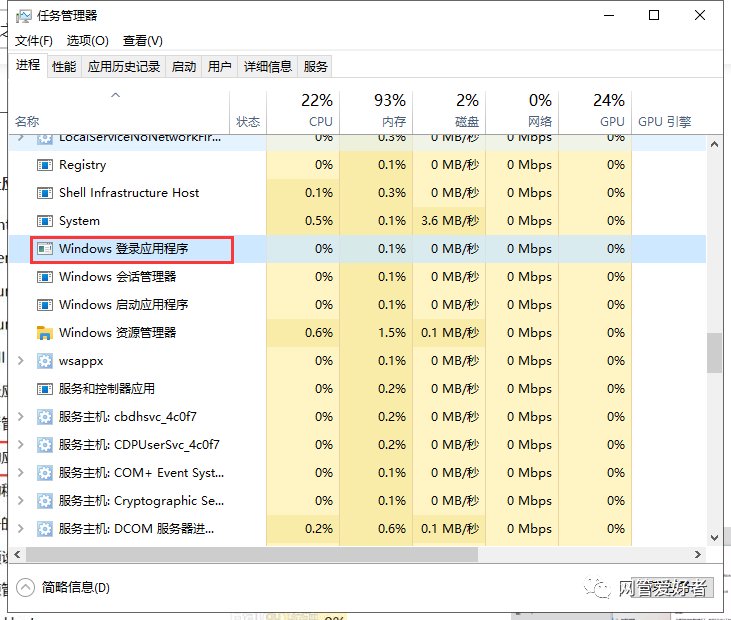Sort by the 状态 column header
This screenshot has width=731, height=620.
248,112
